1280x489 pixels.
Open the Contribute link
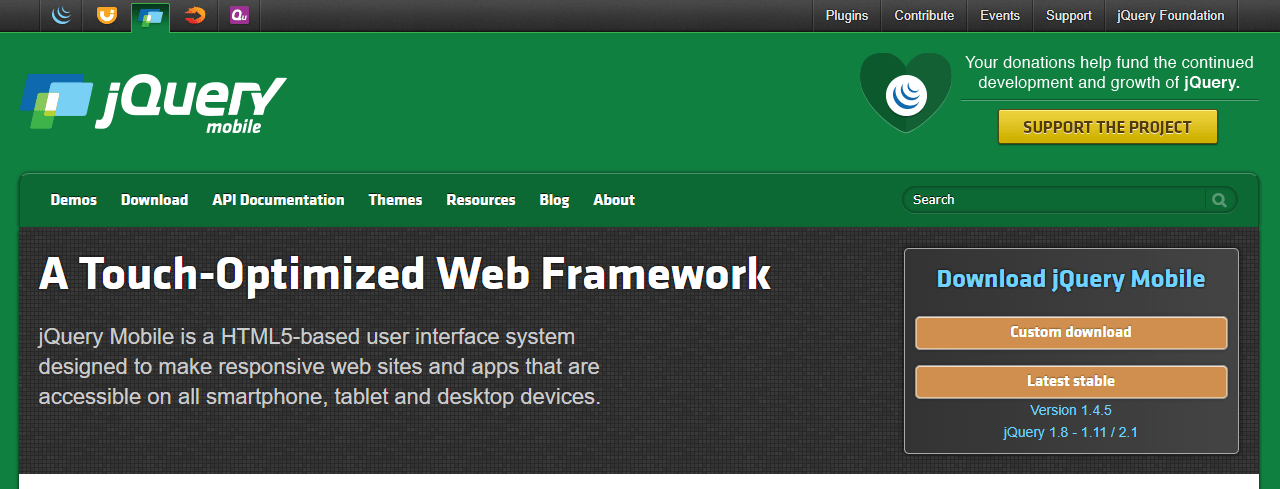pyautogui.click(x=924, y=15)
